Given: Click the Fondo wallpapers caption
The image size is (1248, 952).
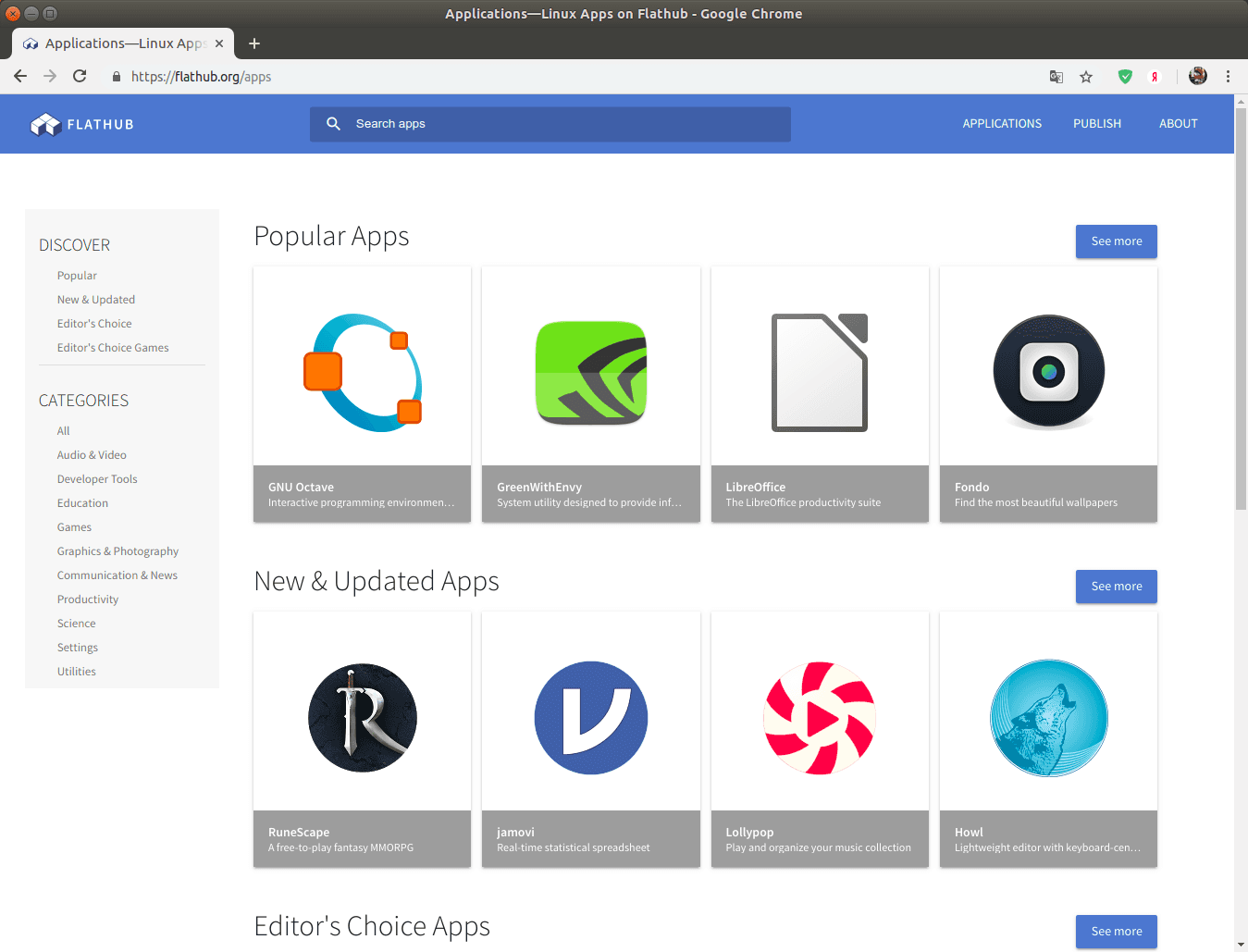Looking at the screenshot, I should pos(1049,494).
